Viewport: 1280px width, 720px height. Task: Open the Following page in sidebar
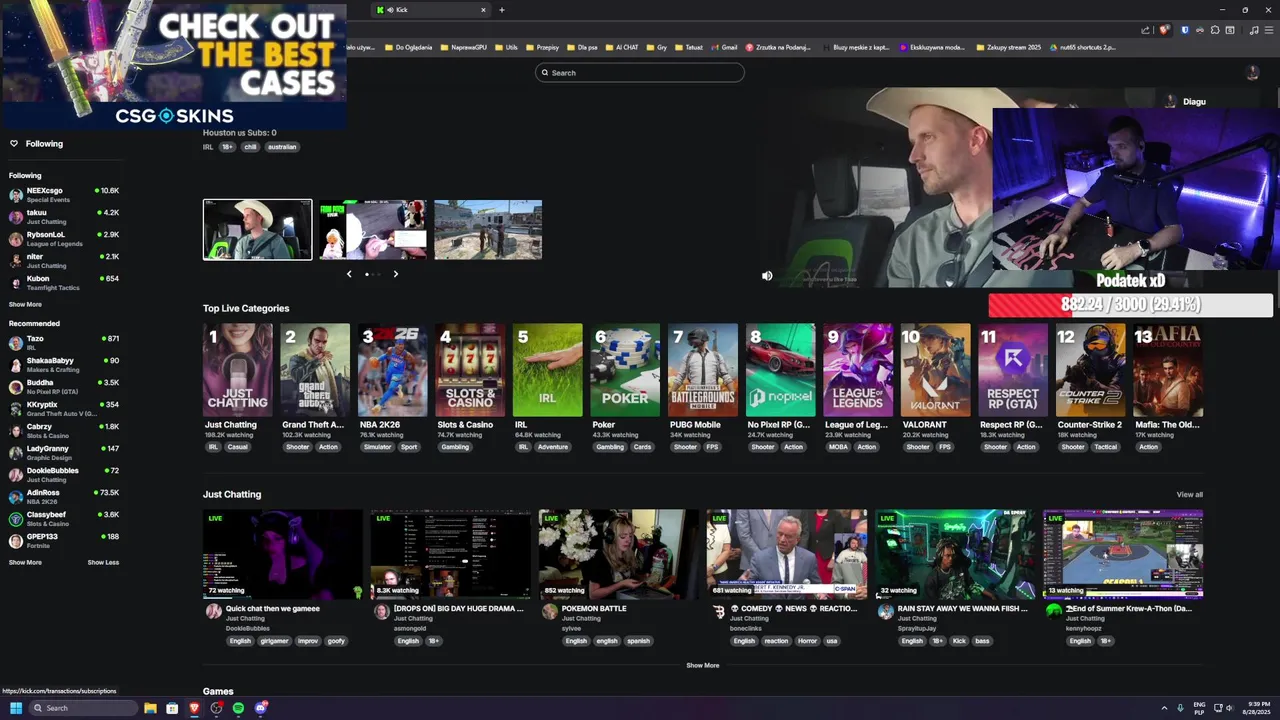(36, 144)
